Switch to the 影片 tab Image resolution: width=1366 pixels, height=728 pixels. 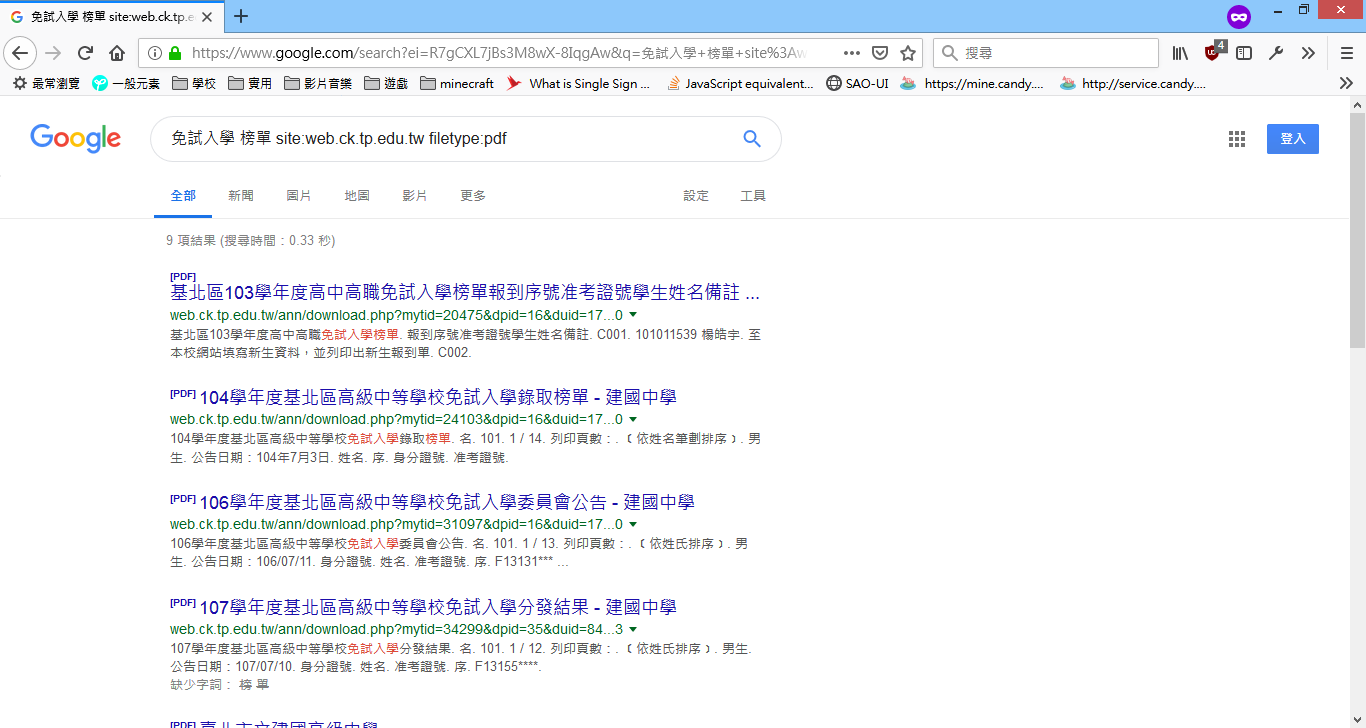tap(415, 196)
